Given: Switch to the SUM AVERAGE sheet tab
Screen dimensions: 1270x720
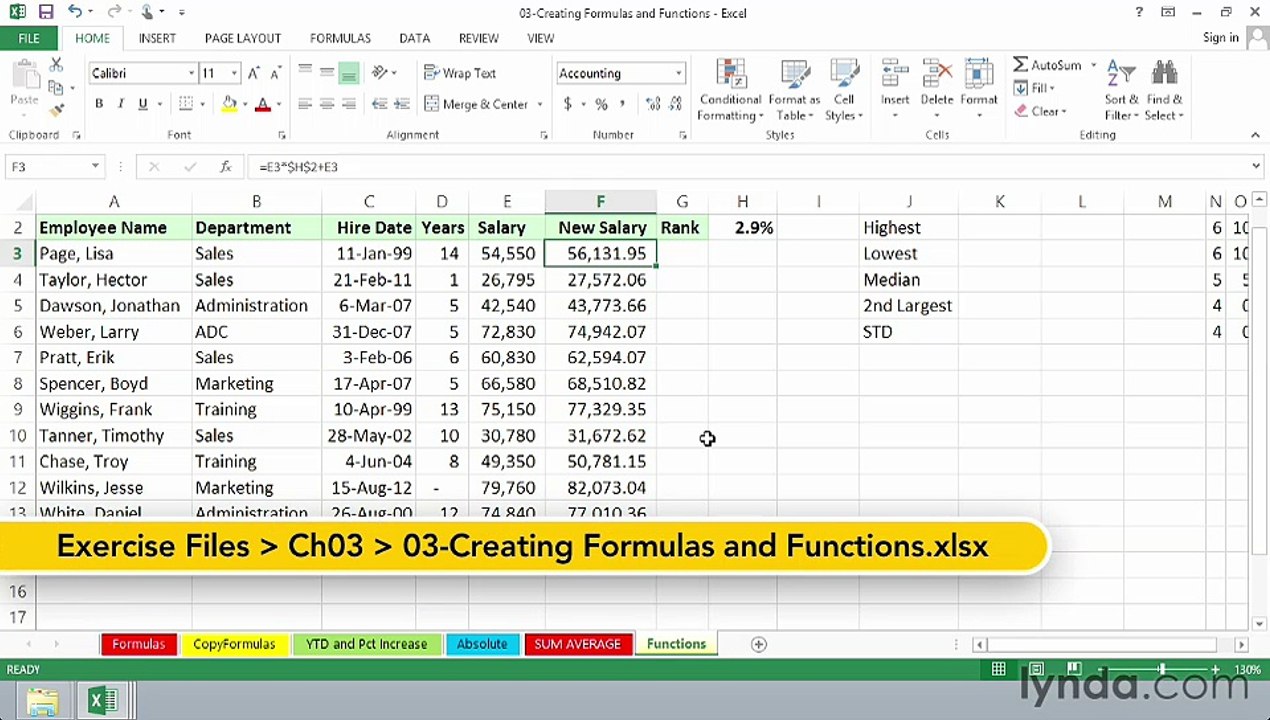Looking at the screenshot, I should pyautogui.click(x=577, y=644).
